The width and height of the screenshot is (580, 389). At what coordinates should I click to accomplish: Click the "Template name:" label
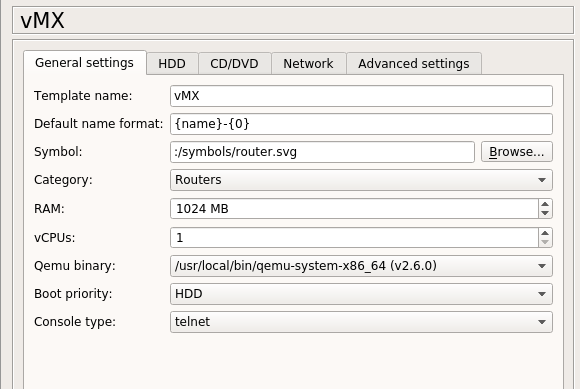[x=83, y=96]
